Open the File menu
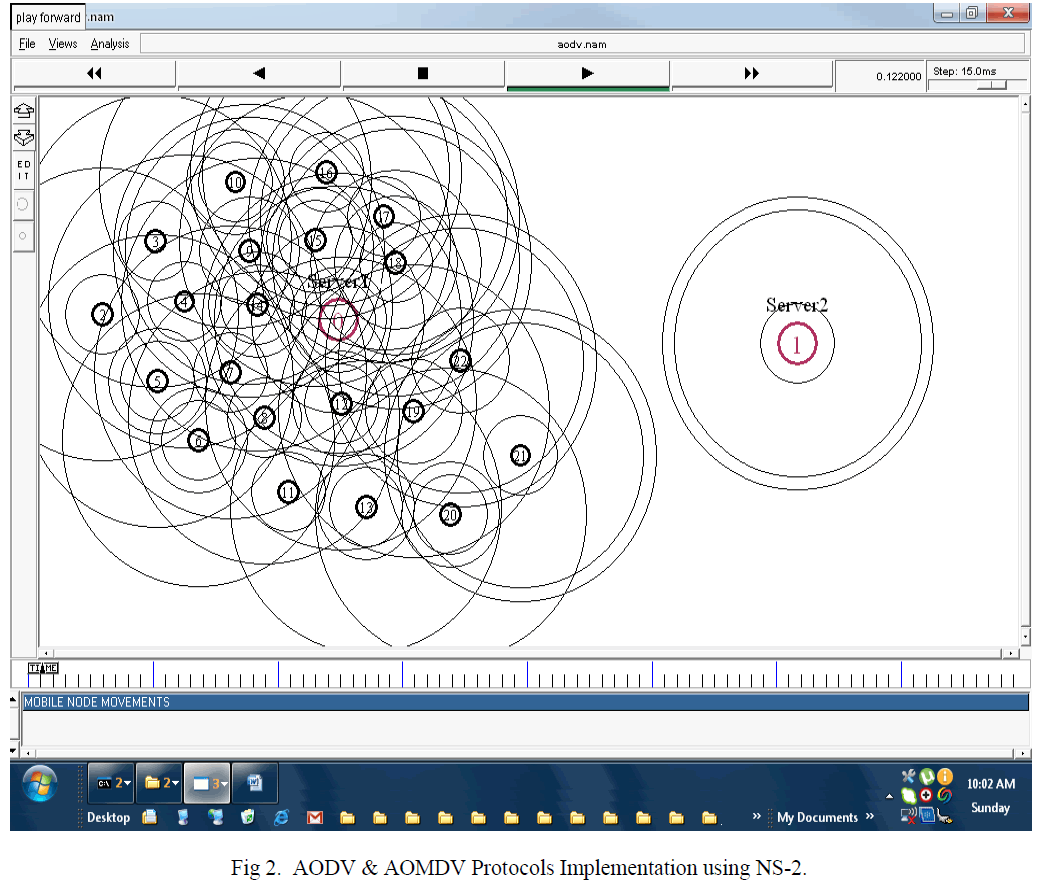1047x884 pixels. [x=27, y=44]
